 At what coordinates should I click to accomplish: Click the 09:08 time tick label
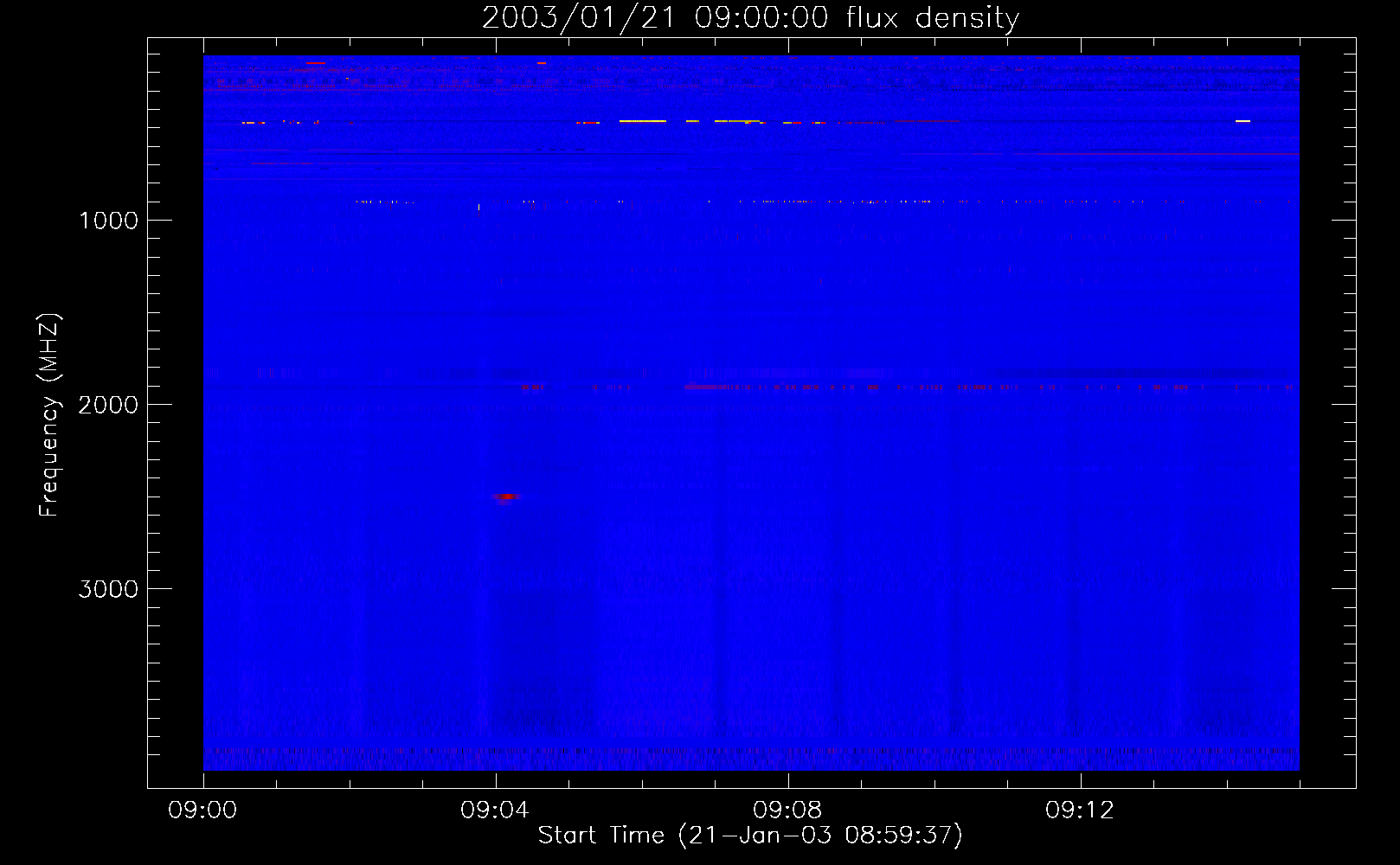pos(787,811)
